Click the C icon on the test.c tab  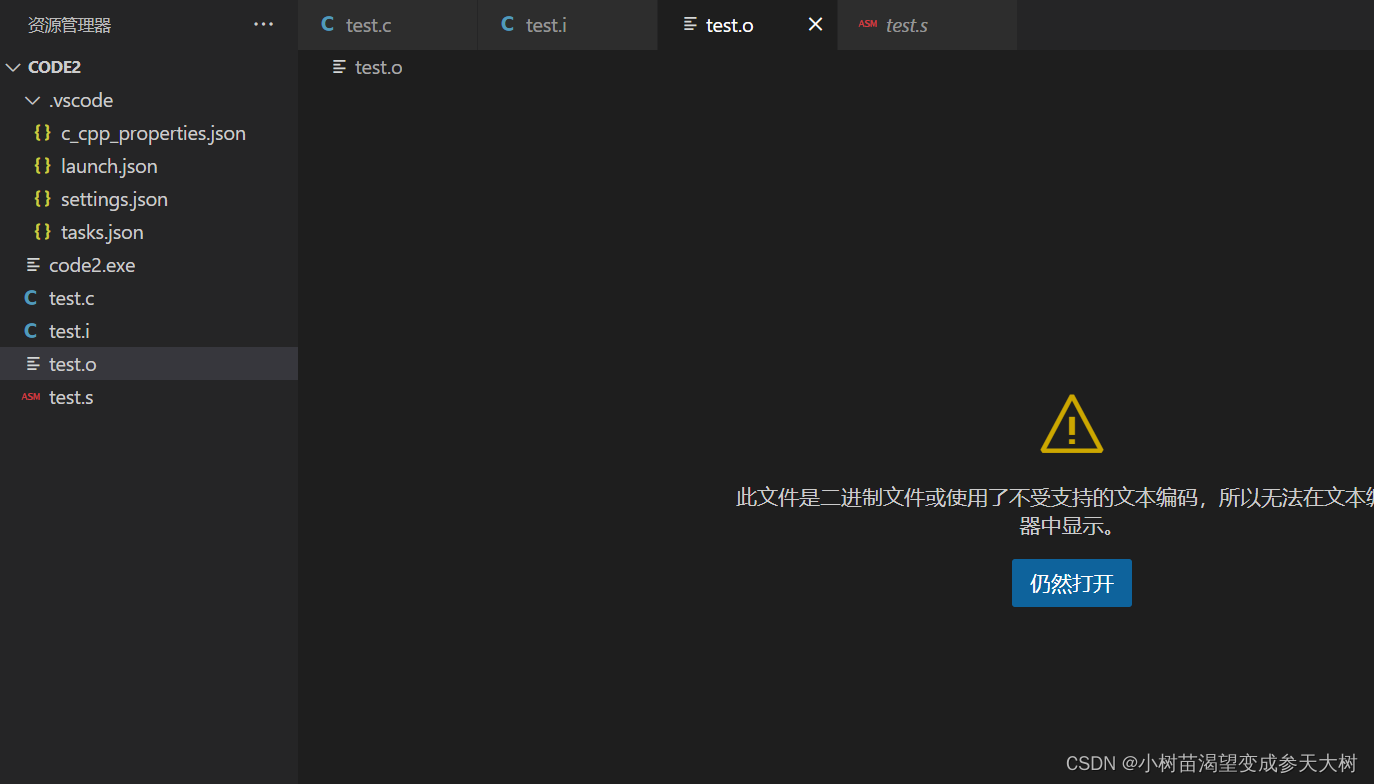pos(328,24)
